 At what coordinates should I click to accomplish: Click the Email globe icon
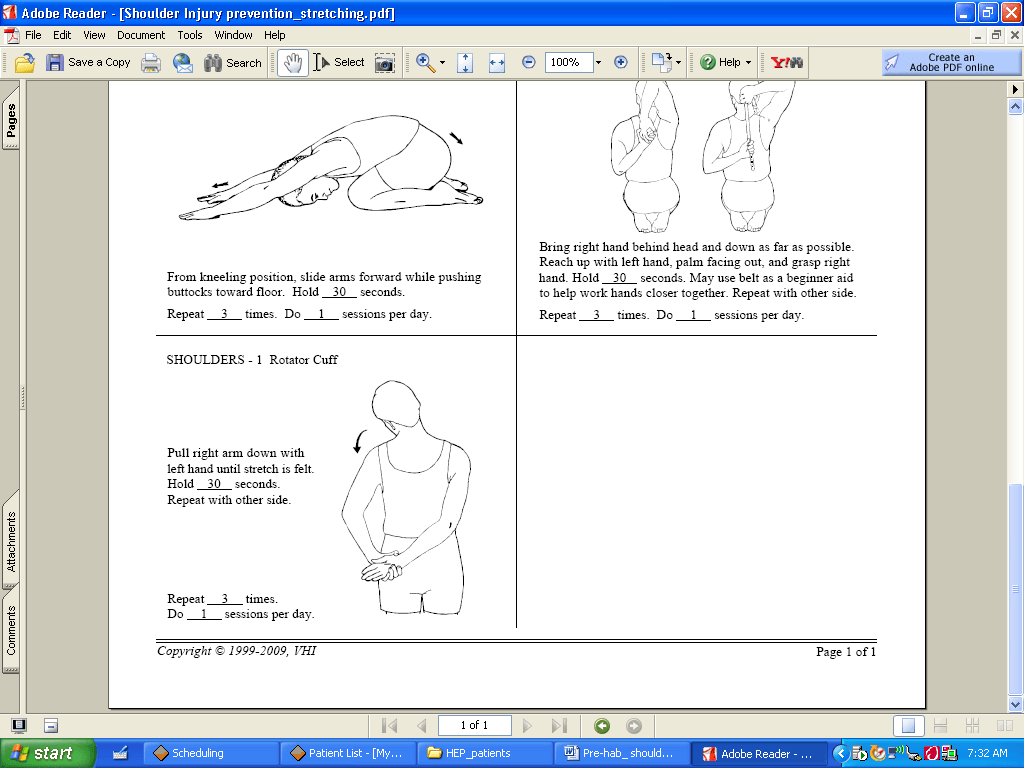click(x=183, y=63)
